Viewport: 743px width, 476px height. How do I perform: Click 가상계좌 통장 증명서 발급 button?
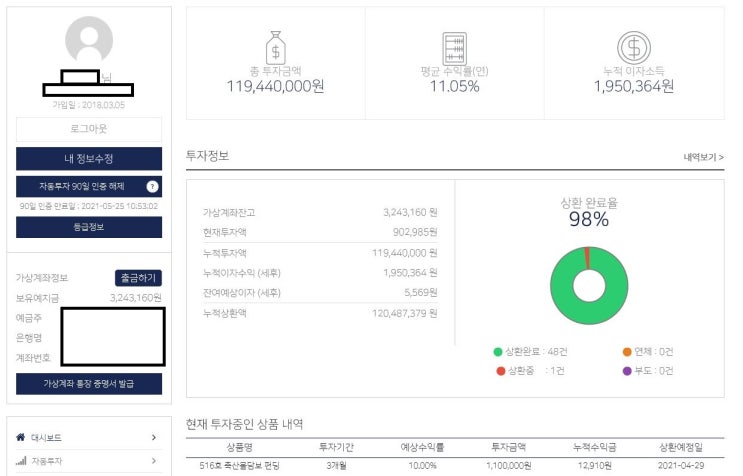point(89,384)
